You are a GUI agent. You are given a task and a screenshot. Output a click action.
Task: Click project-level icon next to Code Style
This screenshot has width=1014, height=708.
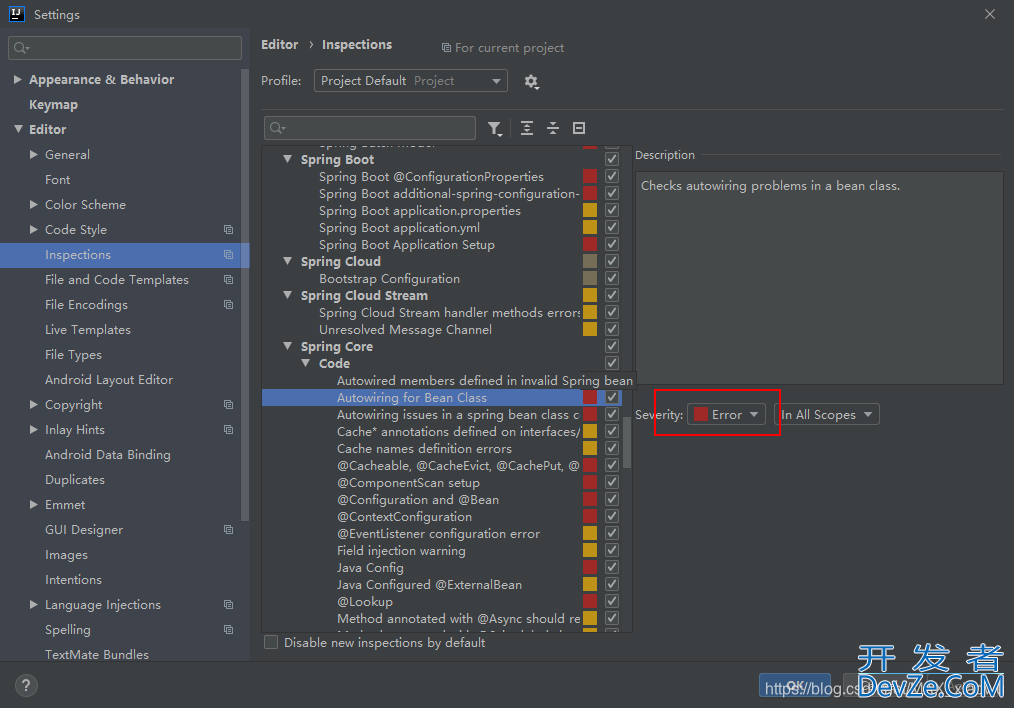(x=228, y=230)
